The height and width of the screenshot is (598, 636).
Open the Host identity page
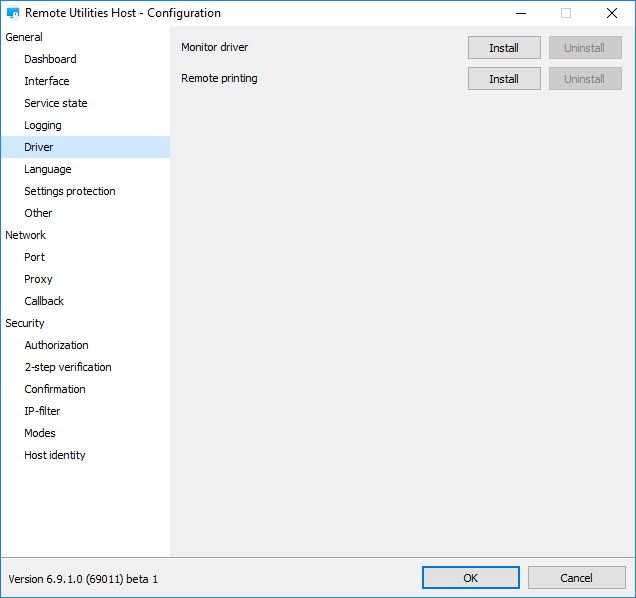[55, 455]
